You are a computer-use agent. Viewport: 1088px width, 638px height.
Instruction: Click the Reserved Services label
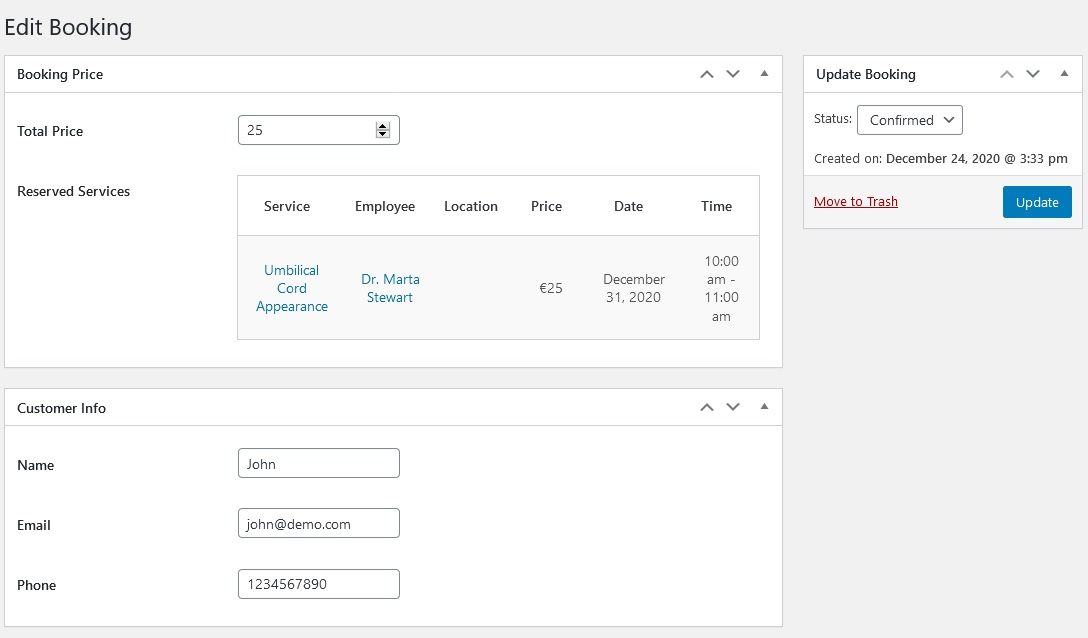tap(74, 191)
